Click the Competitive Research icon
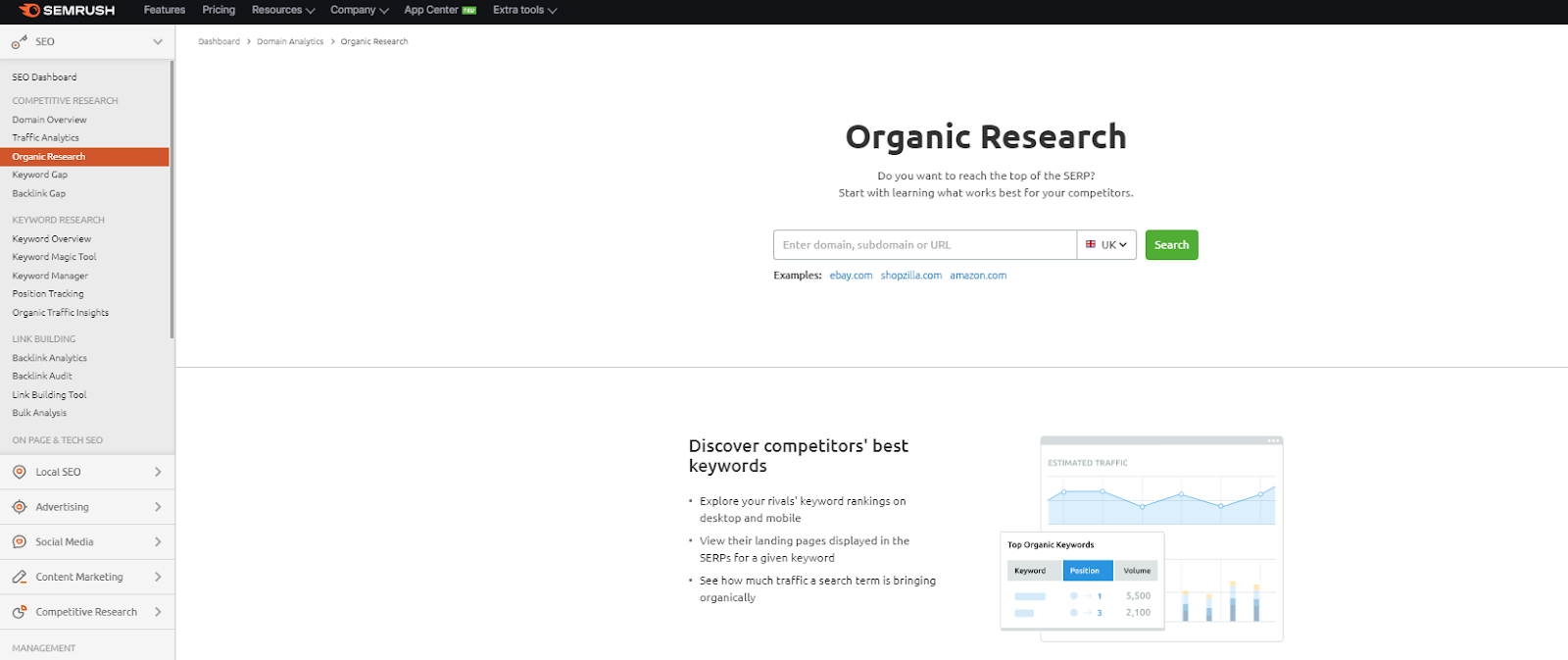The height and width of the screenshot is (660, 1568). point(20,612)
